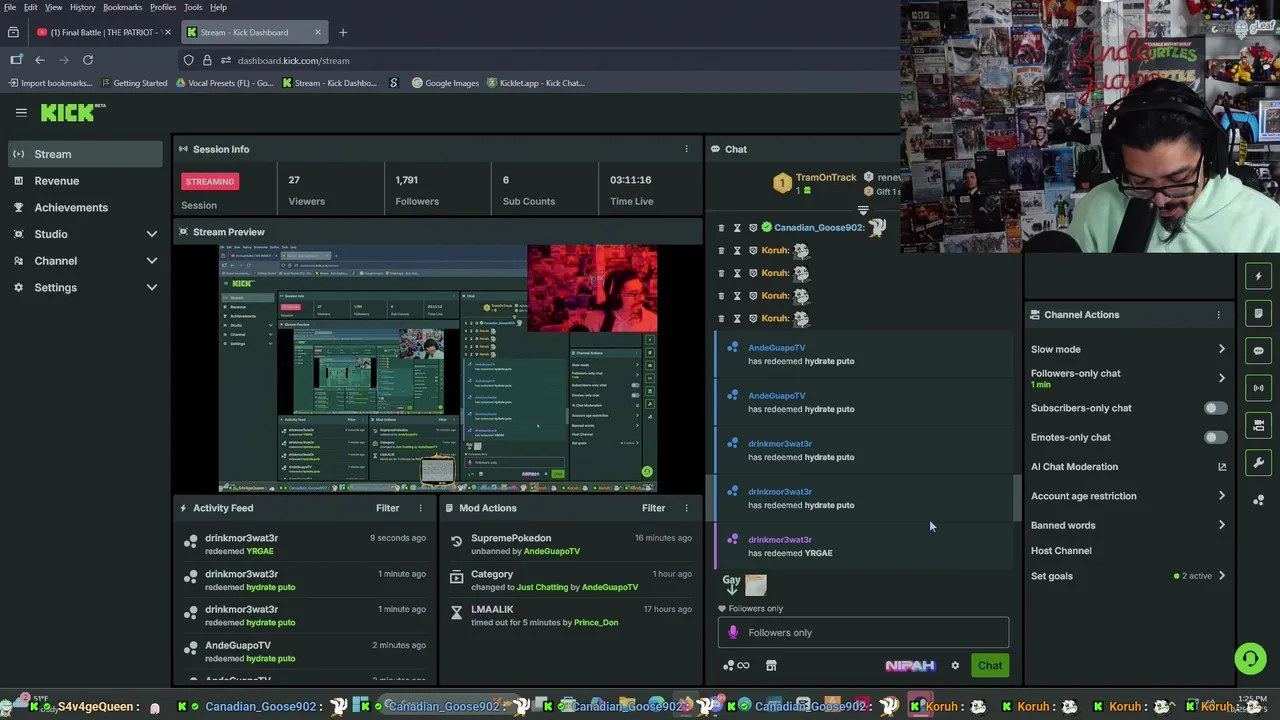1280x720 pixels.
Task: Open the chat shop icon
Action: click(771, 666)
